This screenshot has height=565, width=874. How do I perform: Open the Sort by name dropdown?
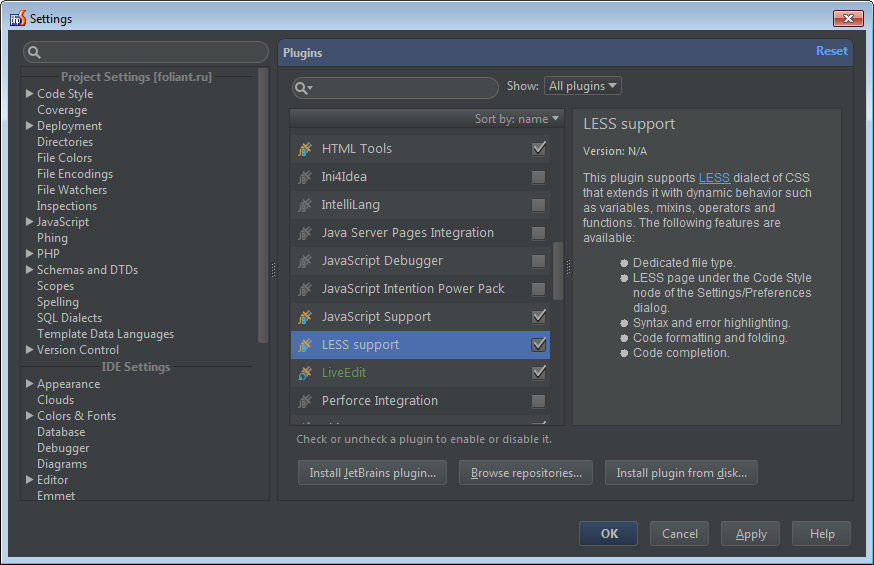pyautogui.click(x=517, y=119)
